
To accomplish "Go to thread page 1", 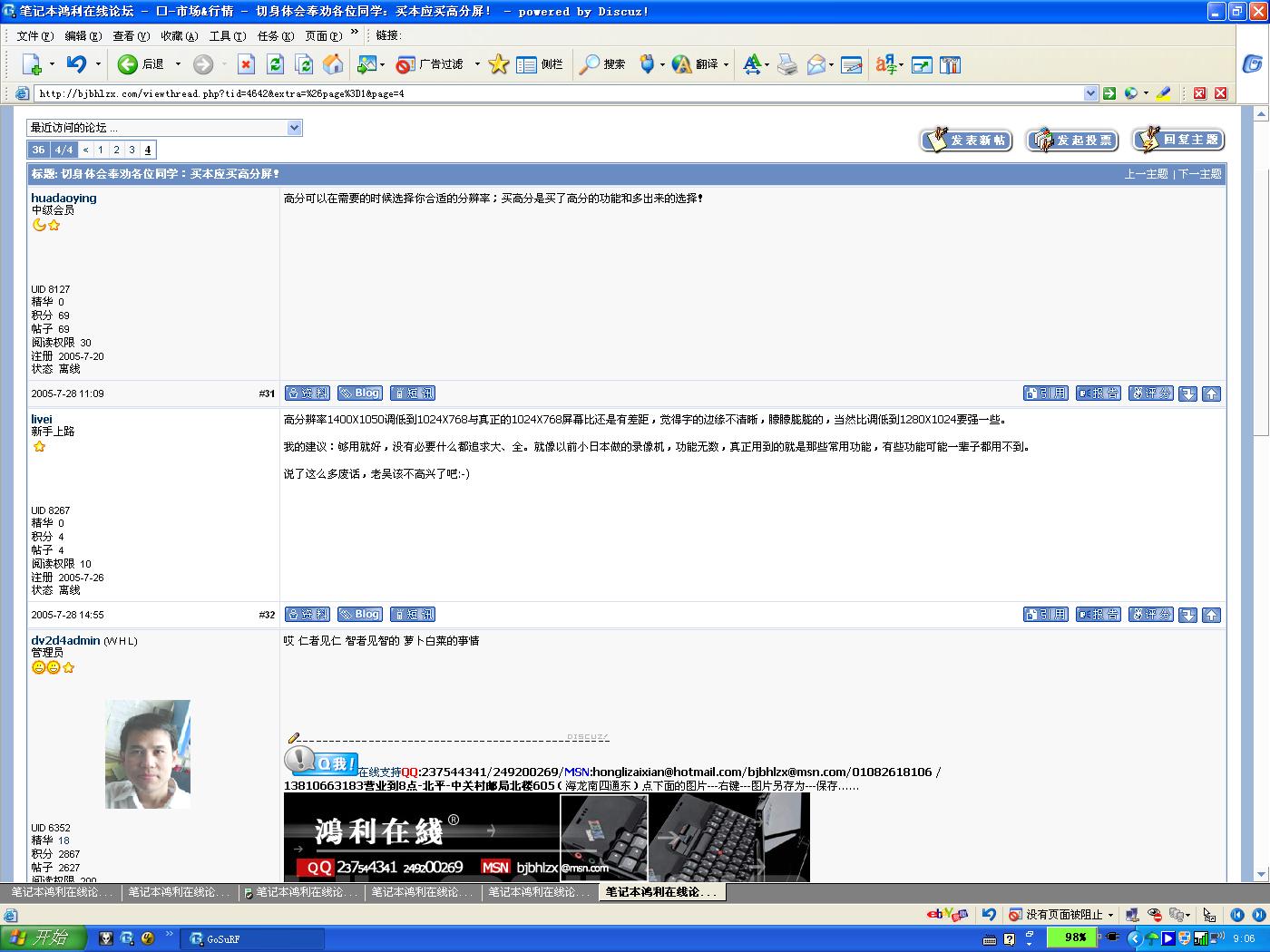I will [x=101, y=150].
